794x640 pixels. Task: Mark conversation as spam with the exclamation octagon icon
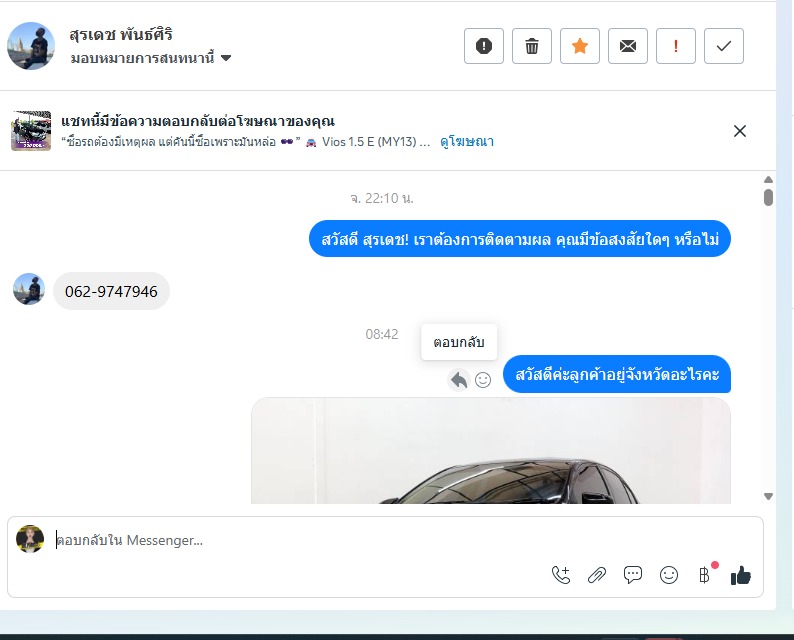click(484, 46)
